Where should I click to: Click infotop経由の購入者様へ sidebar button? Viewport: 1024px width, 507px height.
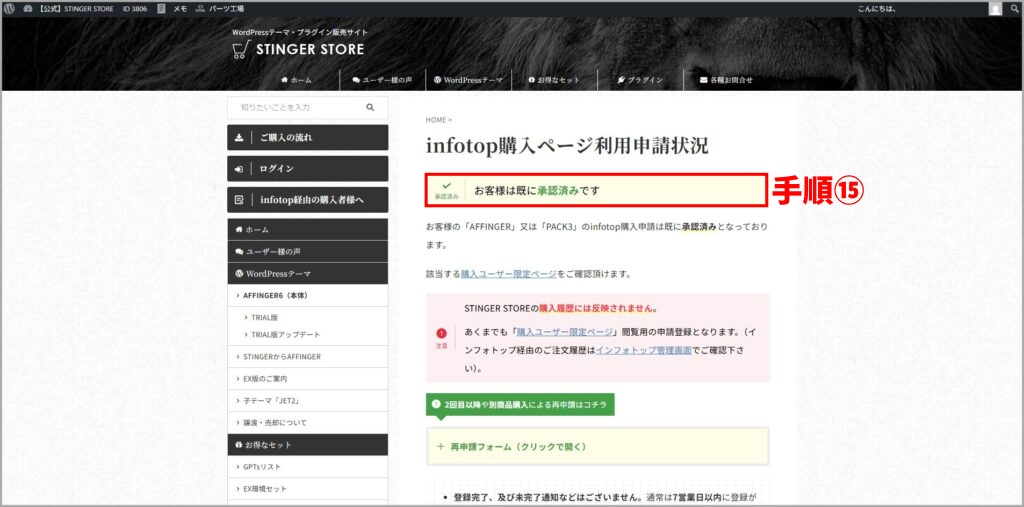coord(307,200)
